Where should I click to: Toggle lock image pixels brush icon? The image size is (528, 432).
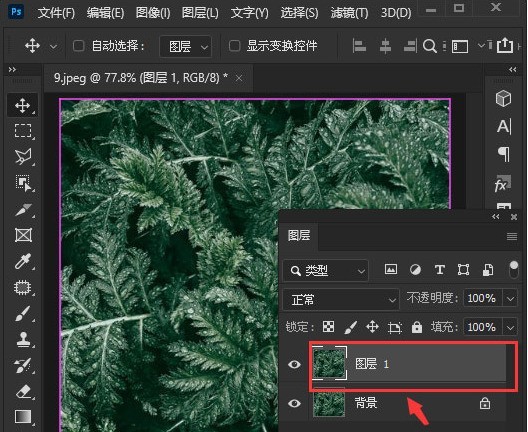[350, 327]
